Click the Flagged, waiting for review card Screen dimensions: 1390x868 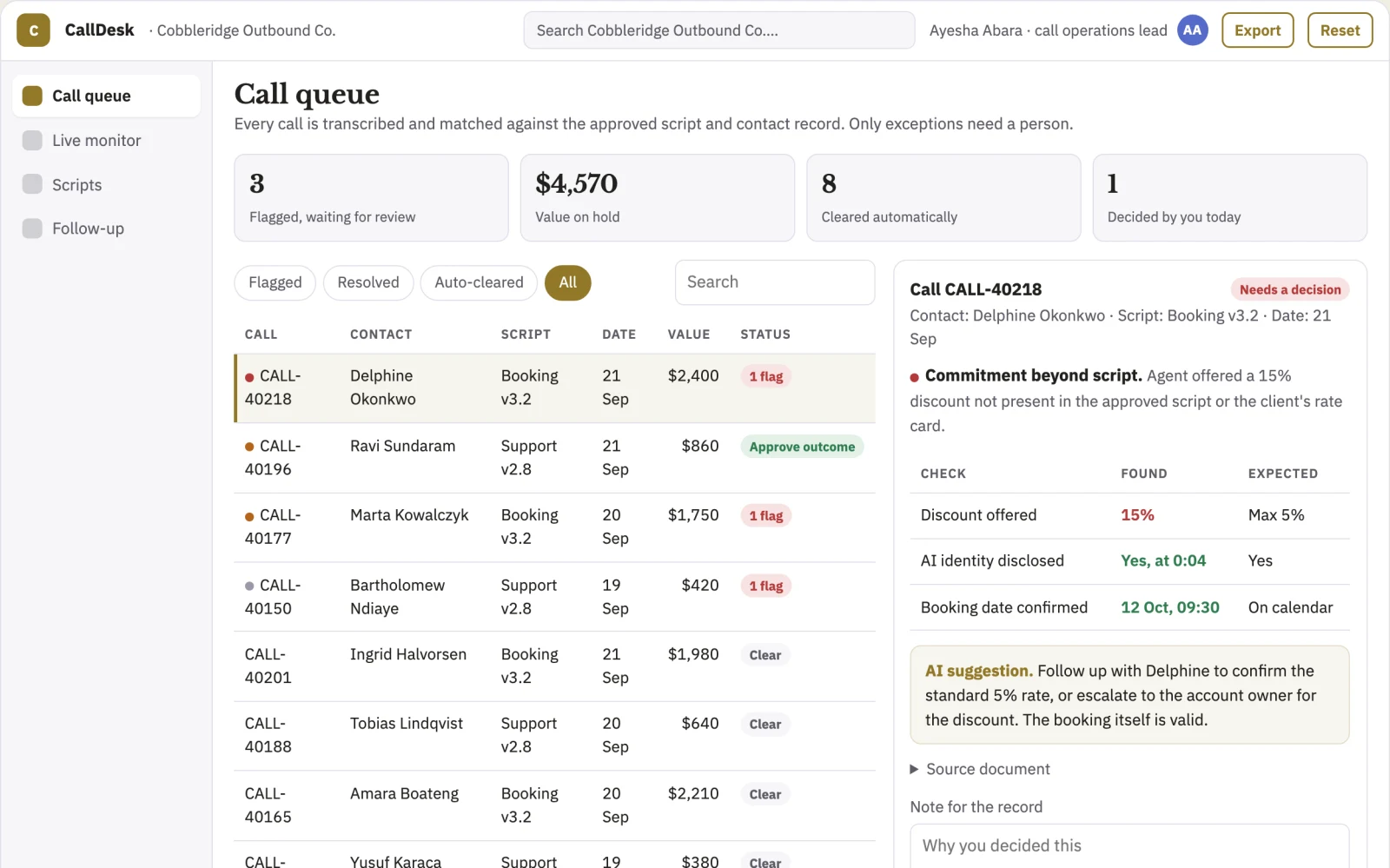click(x=371, y=198)
